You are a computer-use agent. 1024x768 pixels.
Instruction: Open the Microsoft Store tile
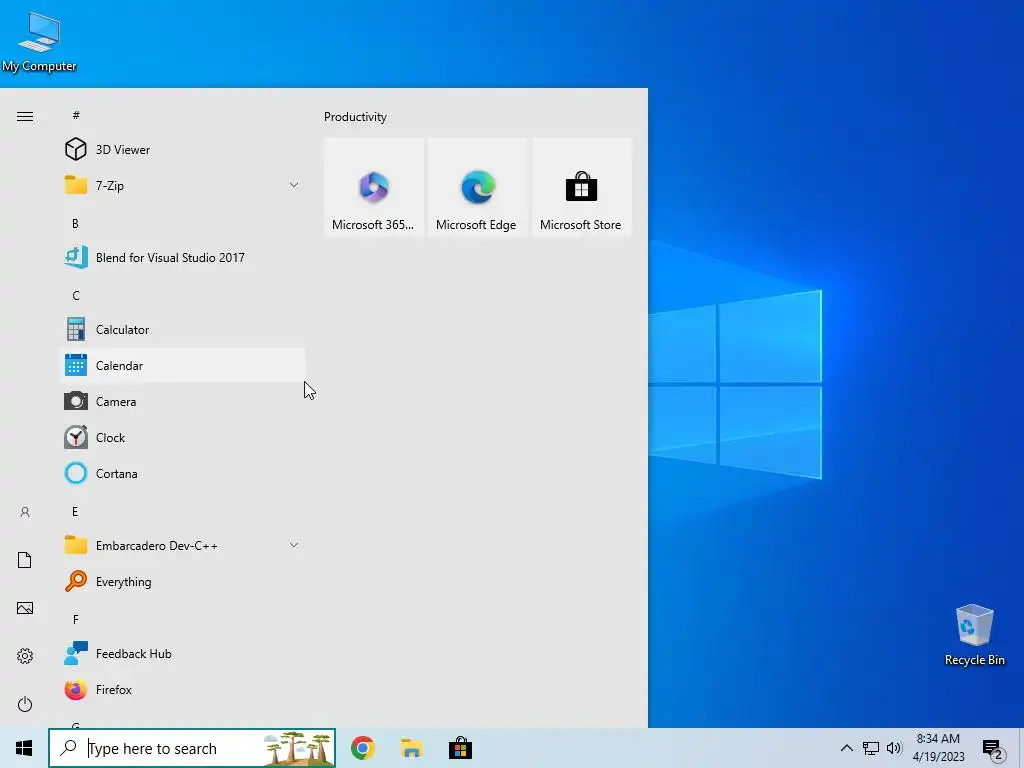581,187
